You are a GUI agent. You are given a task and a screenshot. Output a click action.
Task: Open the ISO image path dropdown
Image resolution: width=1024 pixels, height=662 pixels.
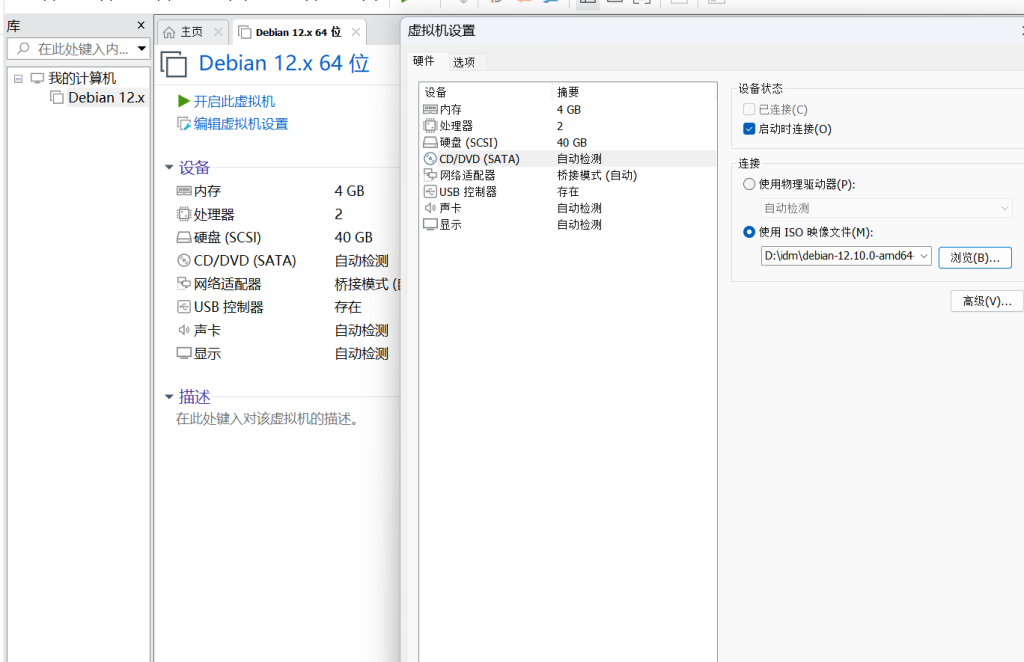pyautogui.click(x=923, y=257)
